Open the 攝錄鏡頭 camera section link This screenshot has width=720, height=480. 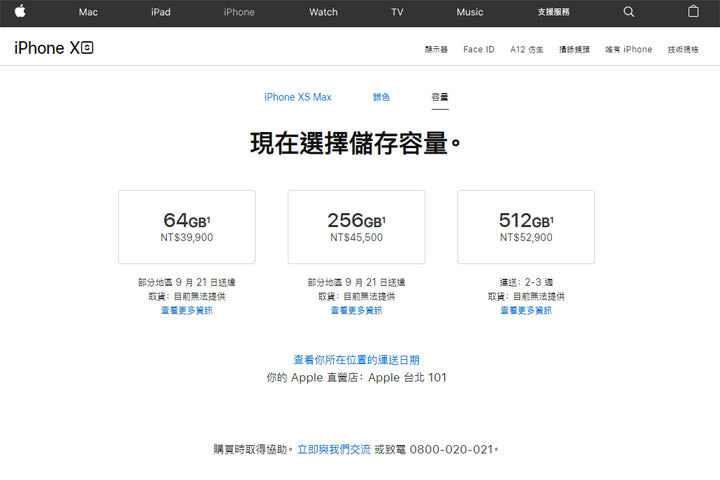click(x=574, y=50)
